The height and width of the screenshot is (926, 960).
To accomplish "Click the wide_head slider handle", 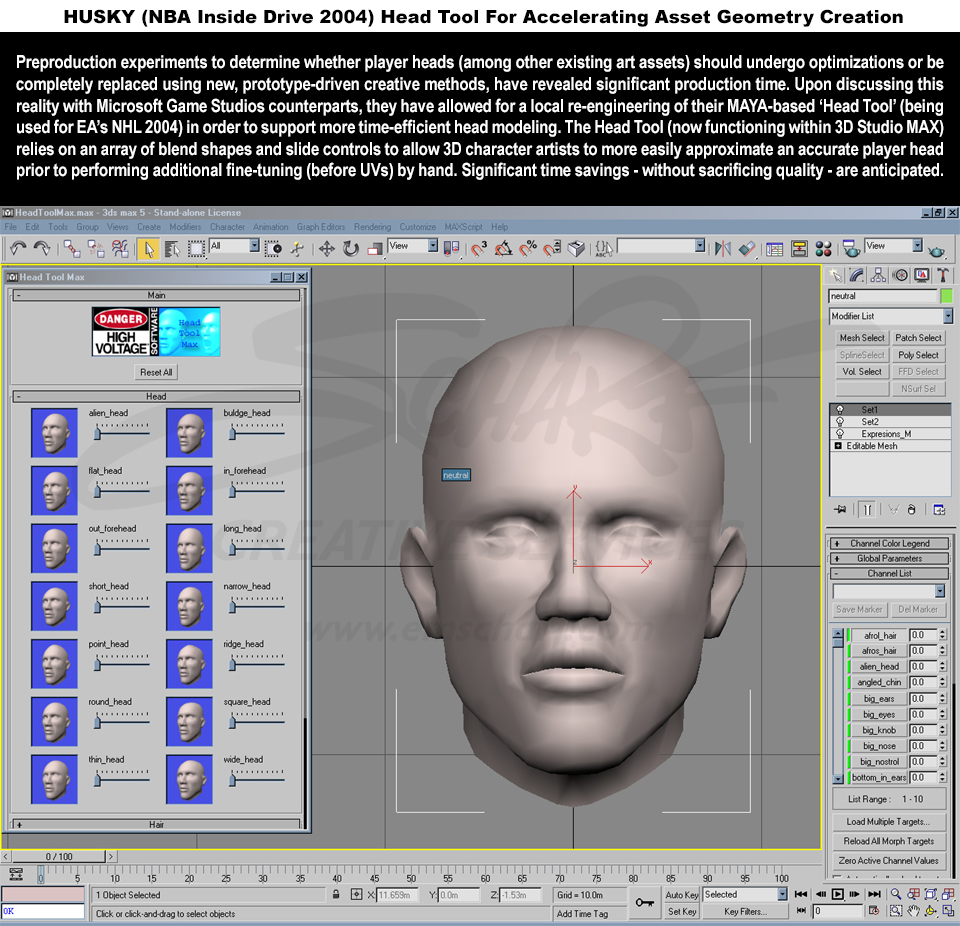I will coord(232,780).
